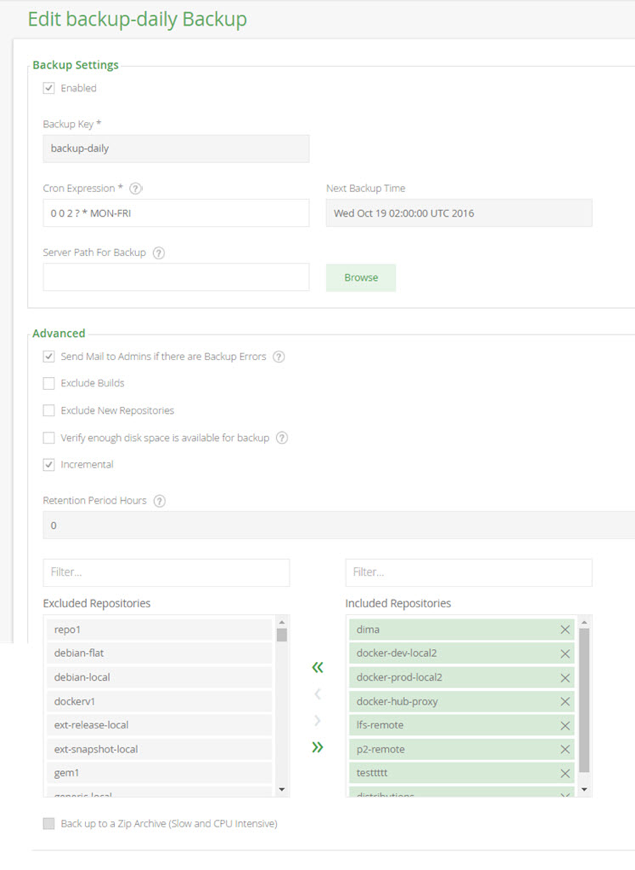
Task: Remove dima from Included Repositories
Action: 565,630
